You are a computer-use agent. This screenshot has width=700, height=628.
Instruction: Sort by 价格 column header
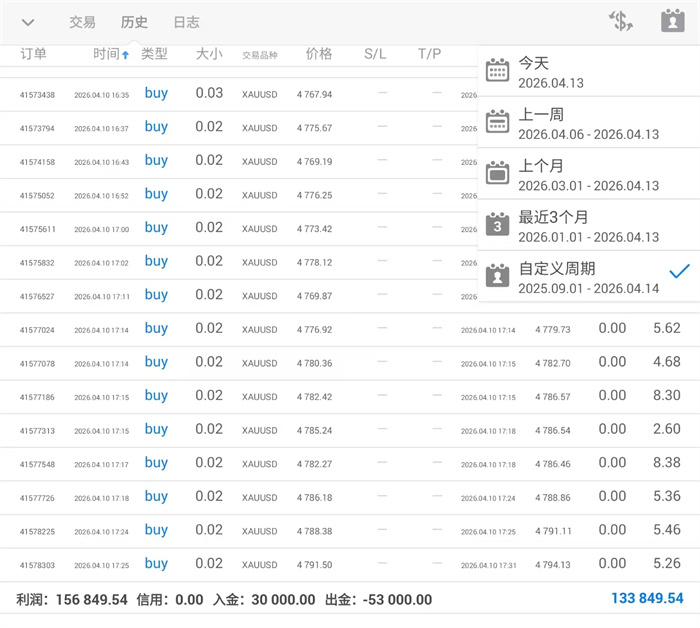(318, 54)
